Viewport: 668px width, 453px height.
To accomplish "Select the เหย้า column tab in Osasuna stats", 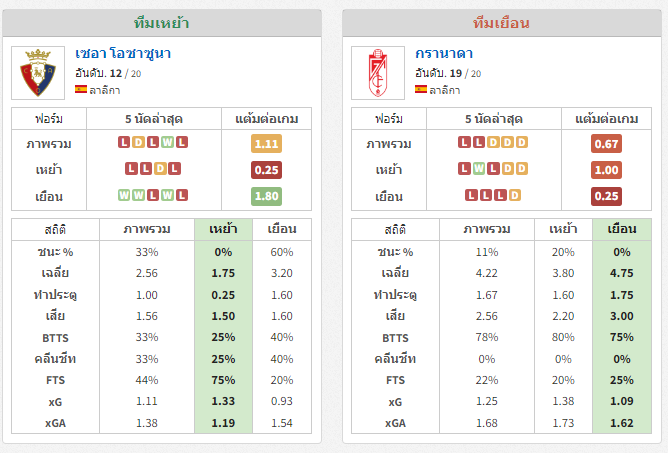I will coord(223,229).
